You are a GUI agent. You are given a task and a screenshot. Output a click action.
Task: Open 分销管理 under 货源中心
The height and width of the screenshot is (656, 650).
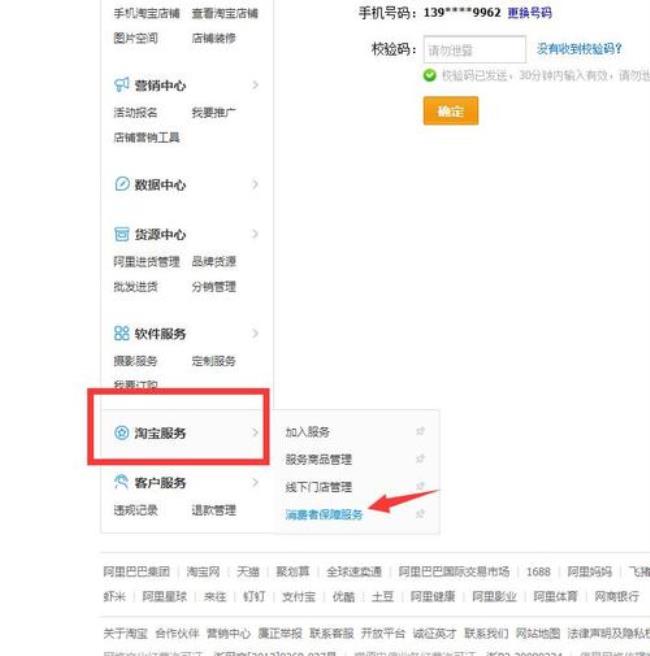coord(214,287)
